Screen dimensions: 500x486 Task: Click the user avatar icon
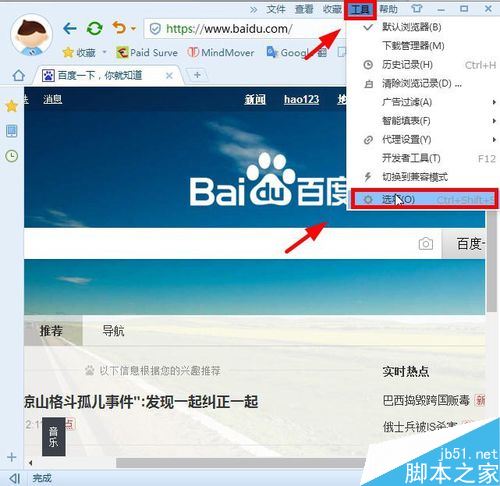click(x=31, y=35)
